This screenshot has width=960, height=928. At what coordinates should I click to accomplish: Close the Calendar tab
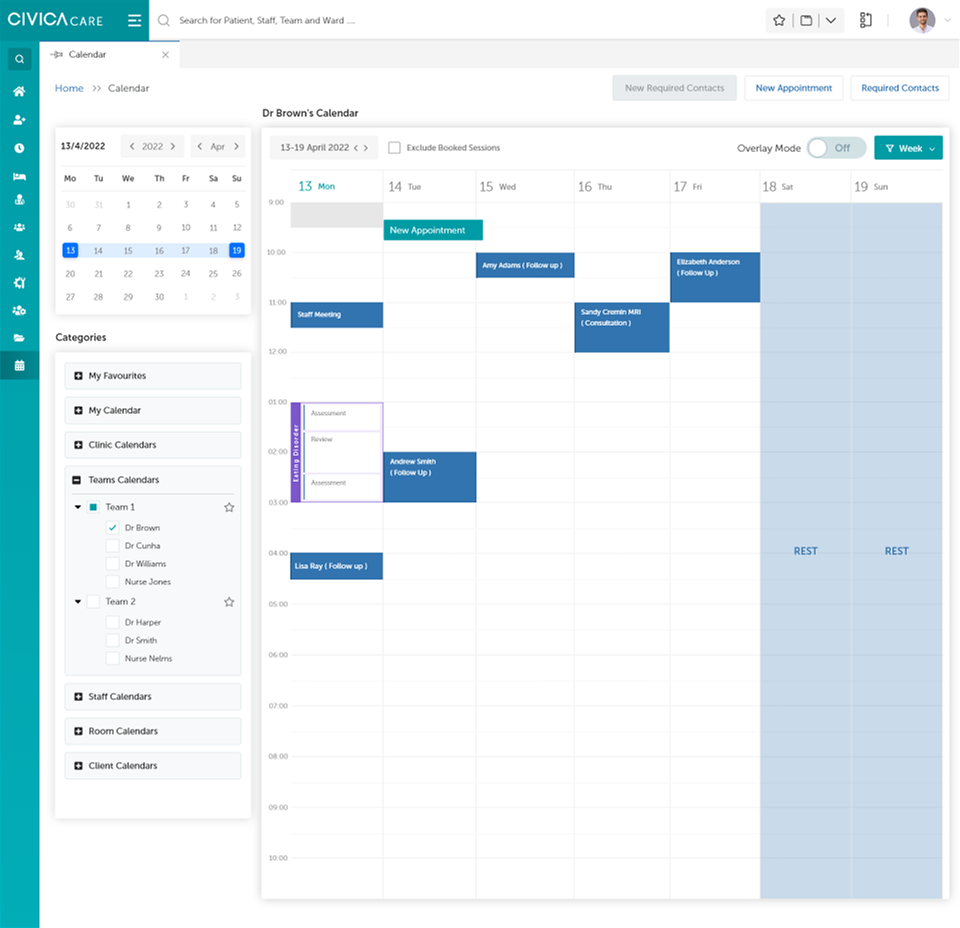tap(165, 54)
